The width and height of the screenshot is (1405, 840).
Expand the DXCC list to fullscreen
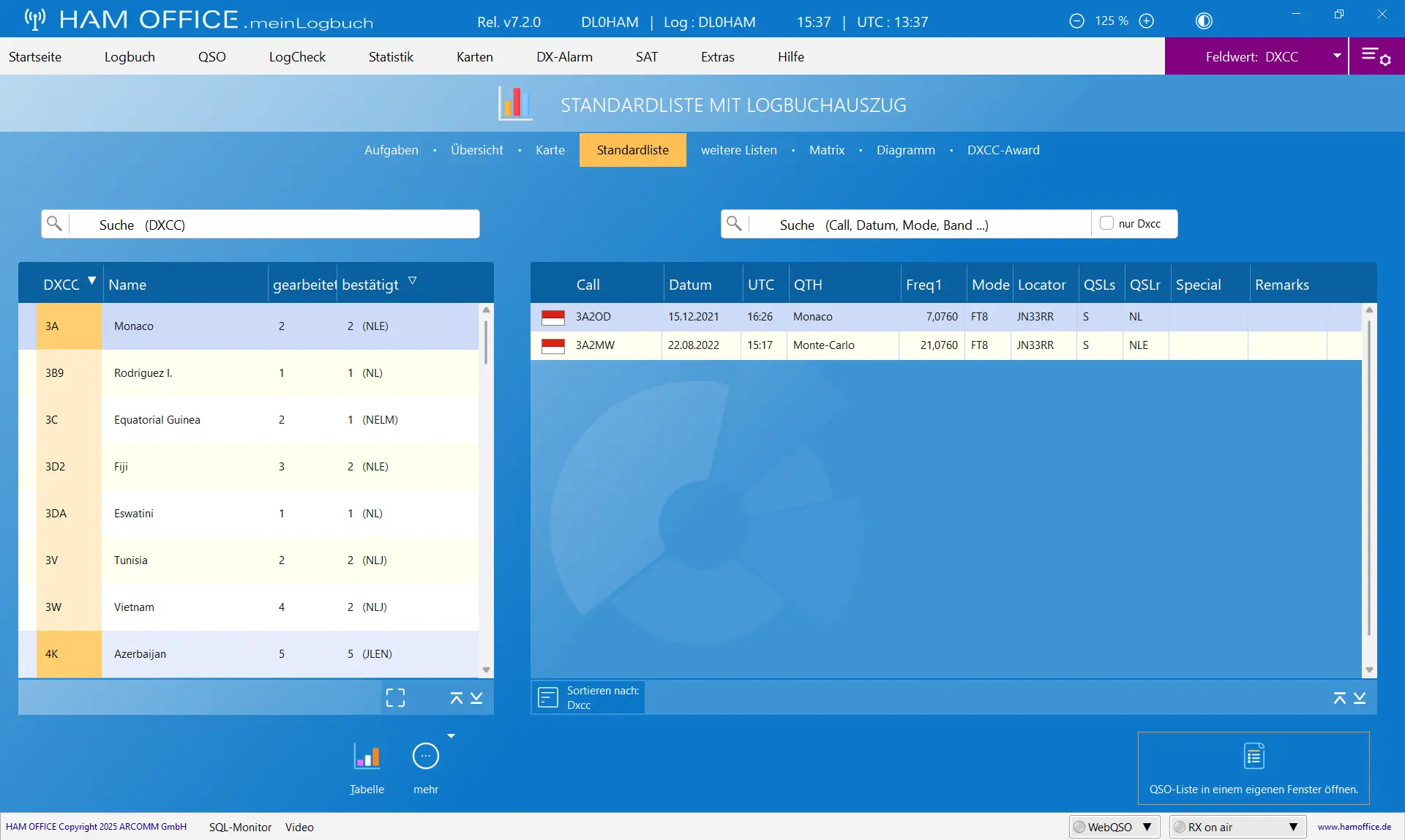pos(395,697)
